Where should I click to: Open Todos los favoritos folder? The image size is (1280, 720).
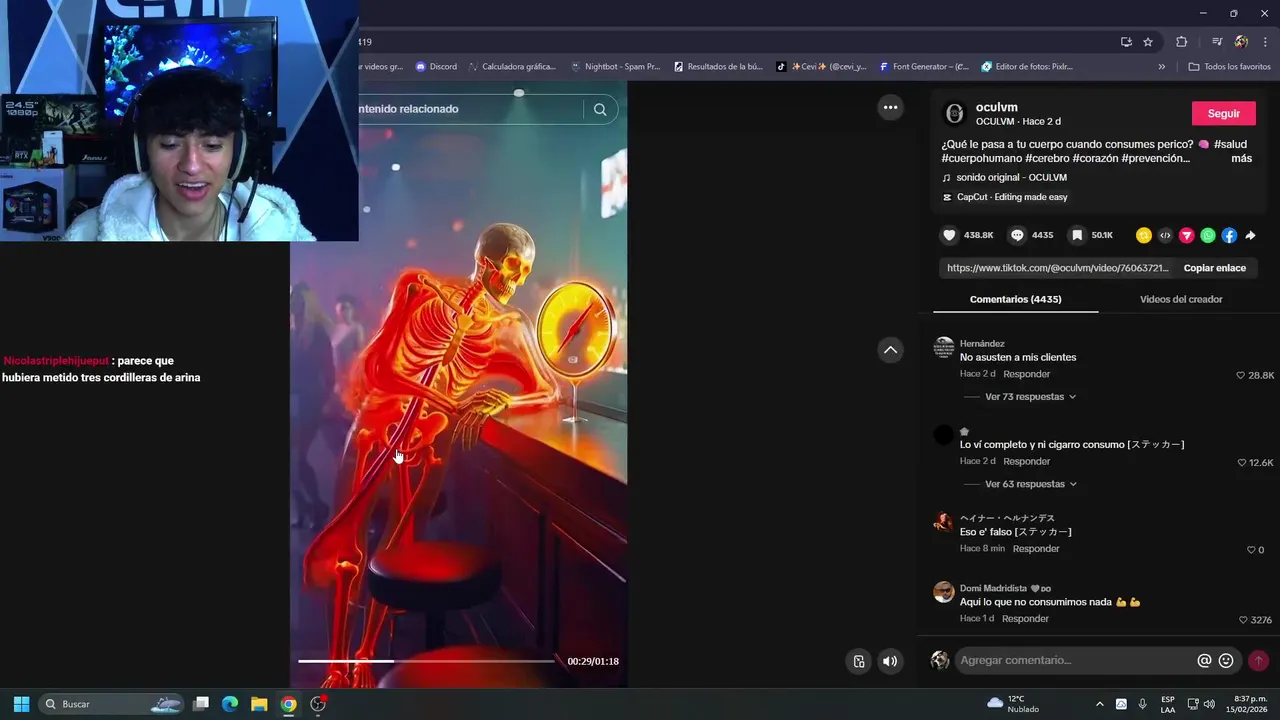point(1229,67)
